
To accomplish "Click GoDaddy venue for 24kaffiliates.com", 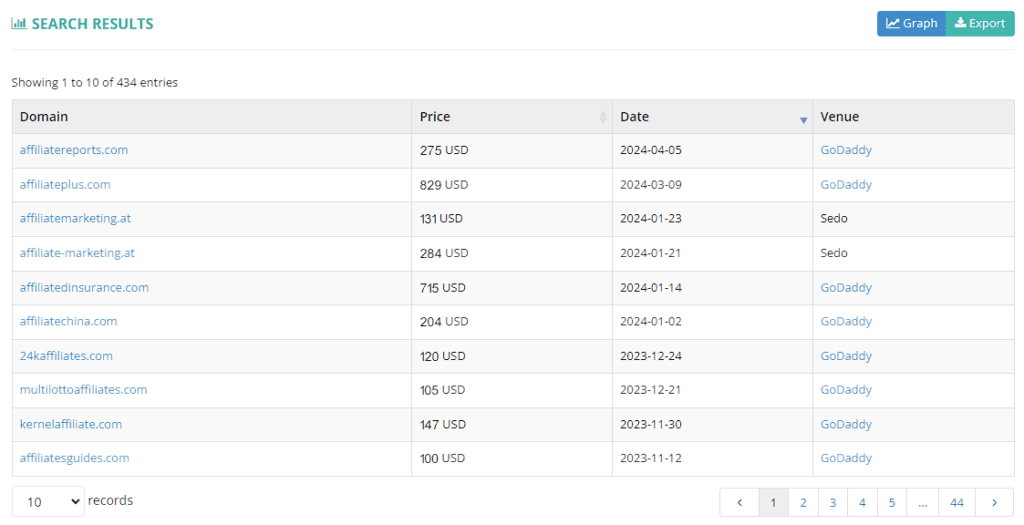I will [846, 357].
